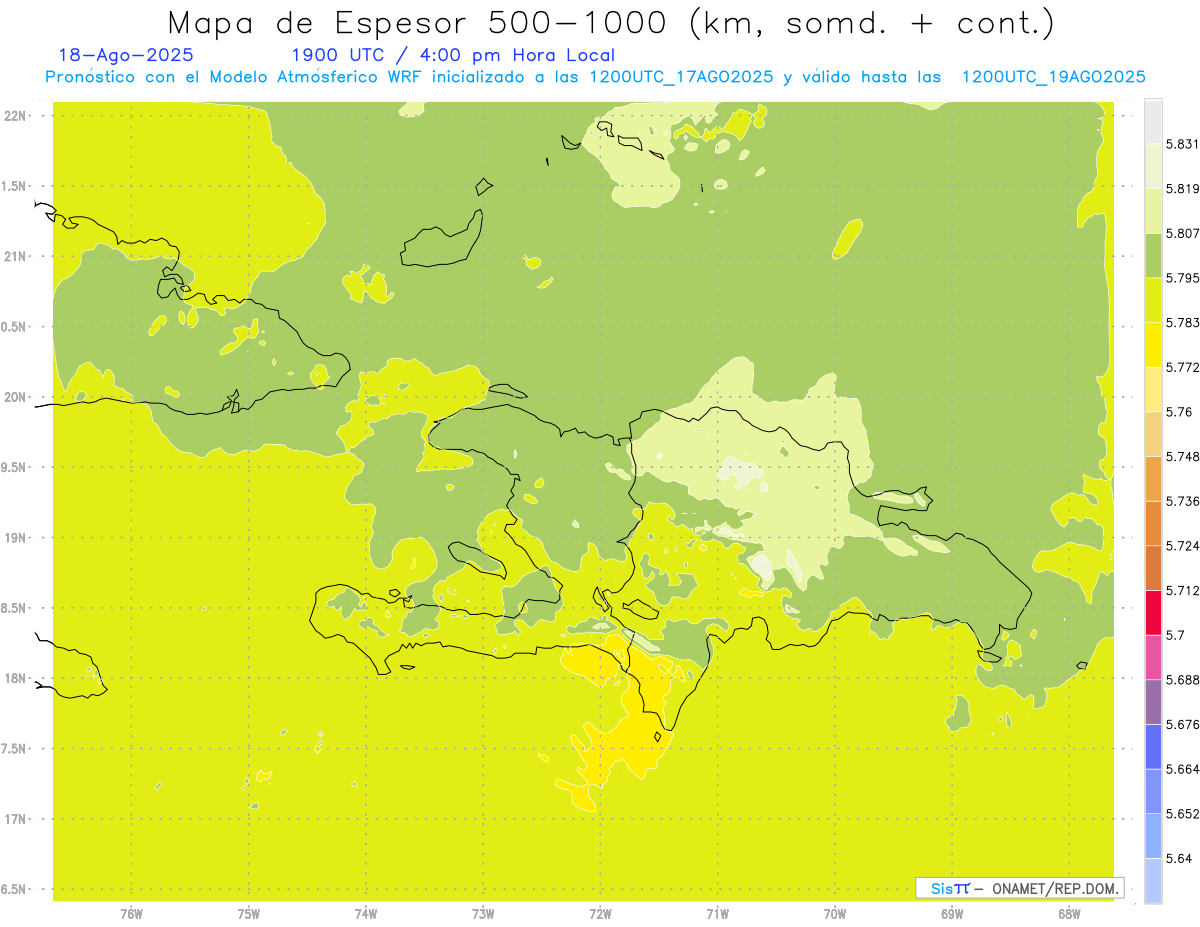Viewport: 1200px width, 927px height.
Task: Pick the pink legend swatch below 5.7
Action: click(1153, 656)
